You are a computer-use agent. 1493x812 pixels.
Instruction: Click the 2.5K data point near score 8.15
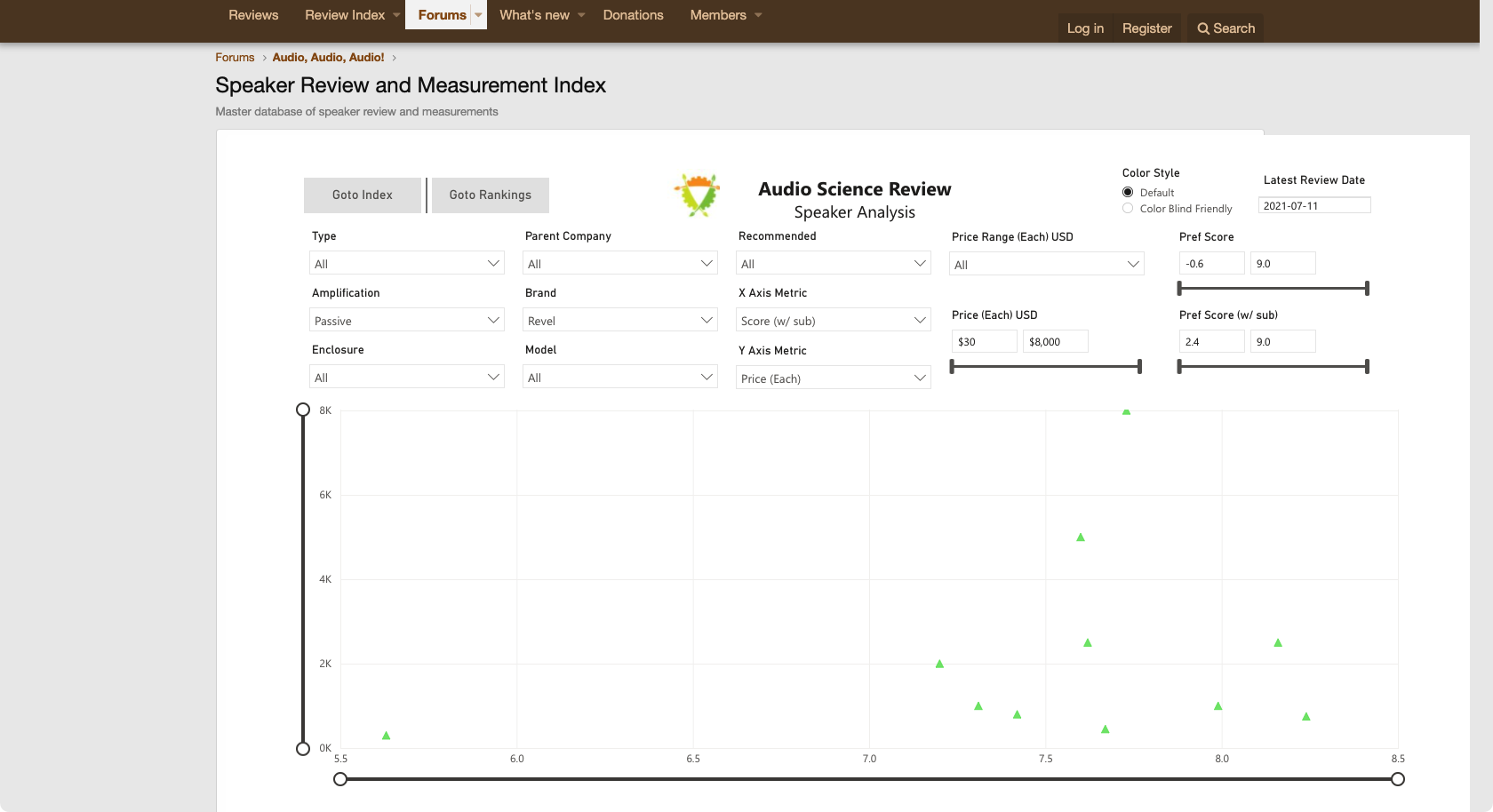click(x=1278, y=642)
